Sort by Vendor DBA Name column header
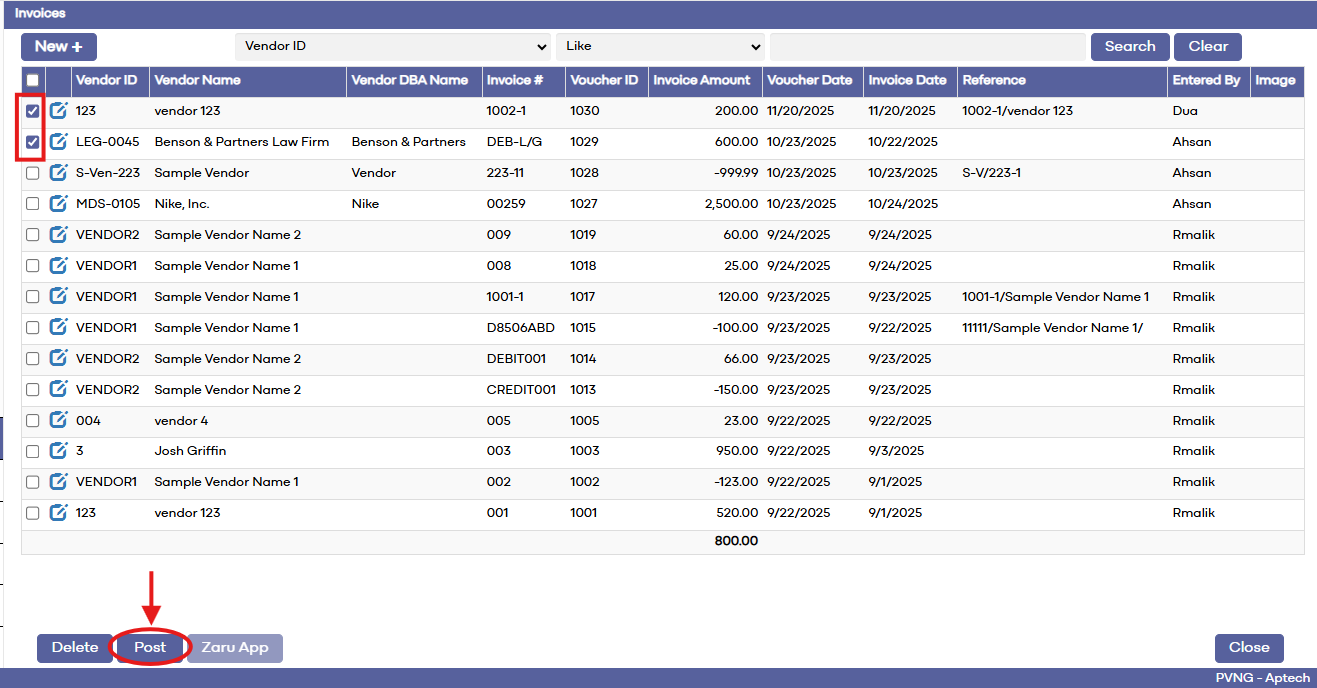1317x688 pixels. [x=410, y=81]
